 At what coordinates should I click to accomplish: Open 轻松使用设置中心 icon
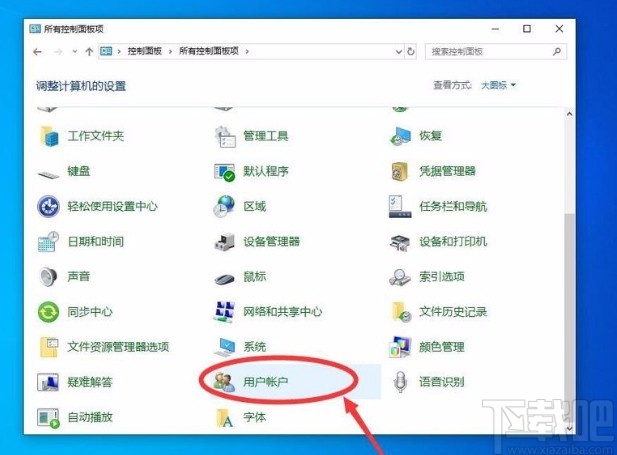49,206
